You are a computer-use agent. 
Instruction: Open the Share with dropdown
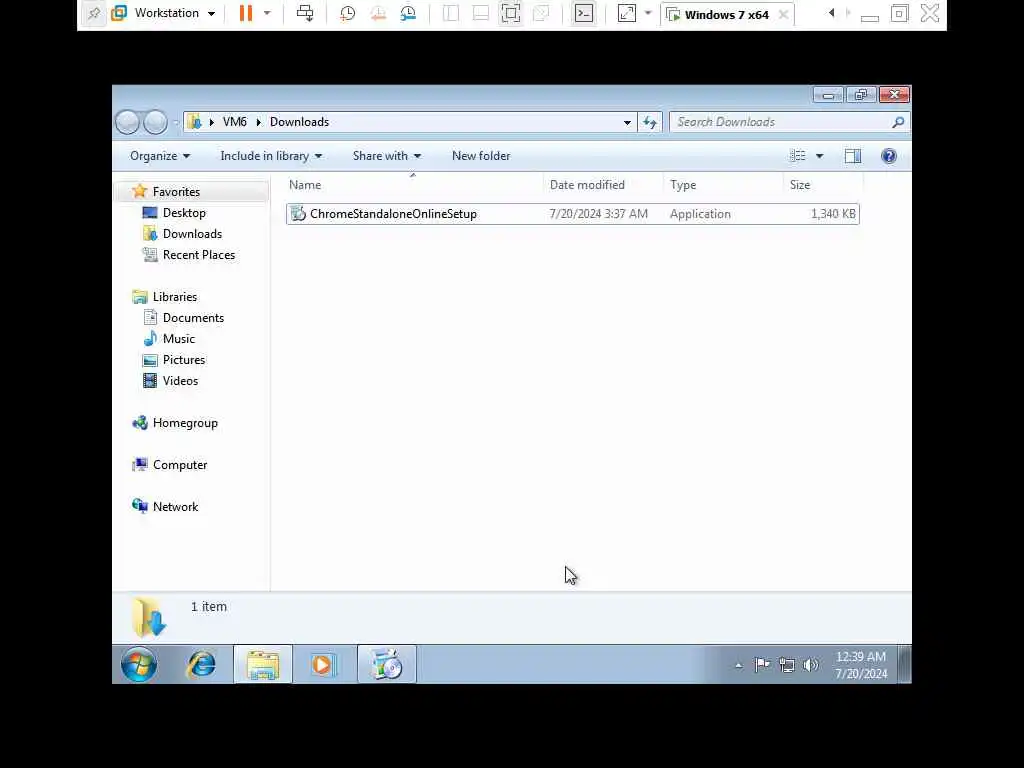[x=387, y=156]
